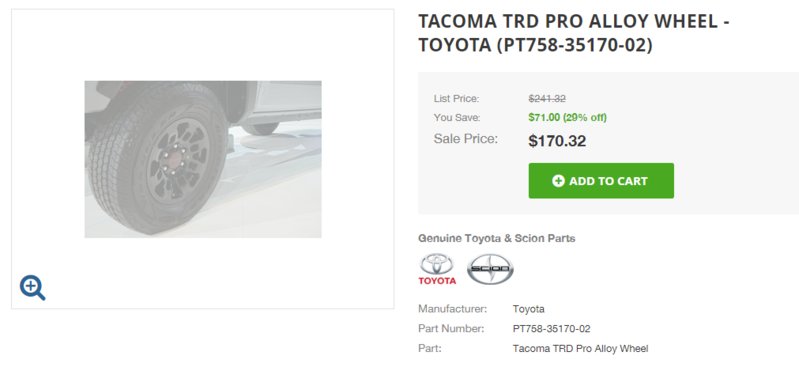Click the You Save label
799x367 pixels.
pos(457,118)
